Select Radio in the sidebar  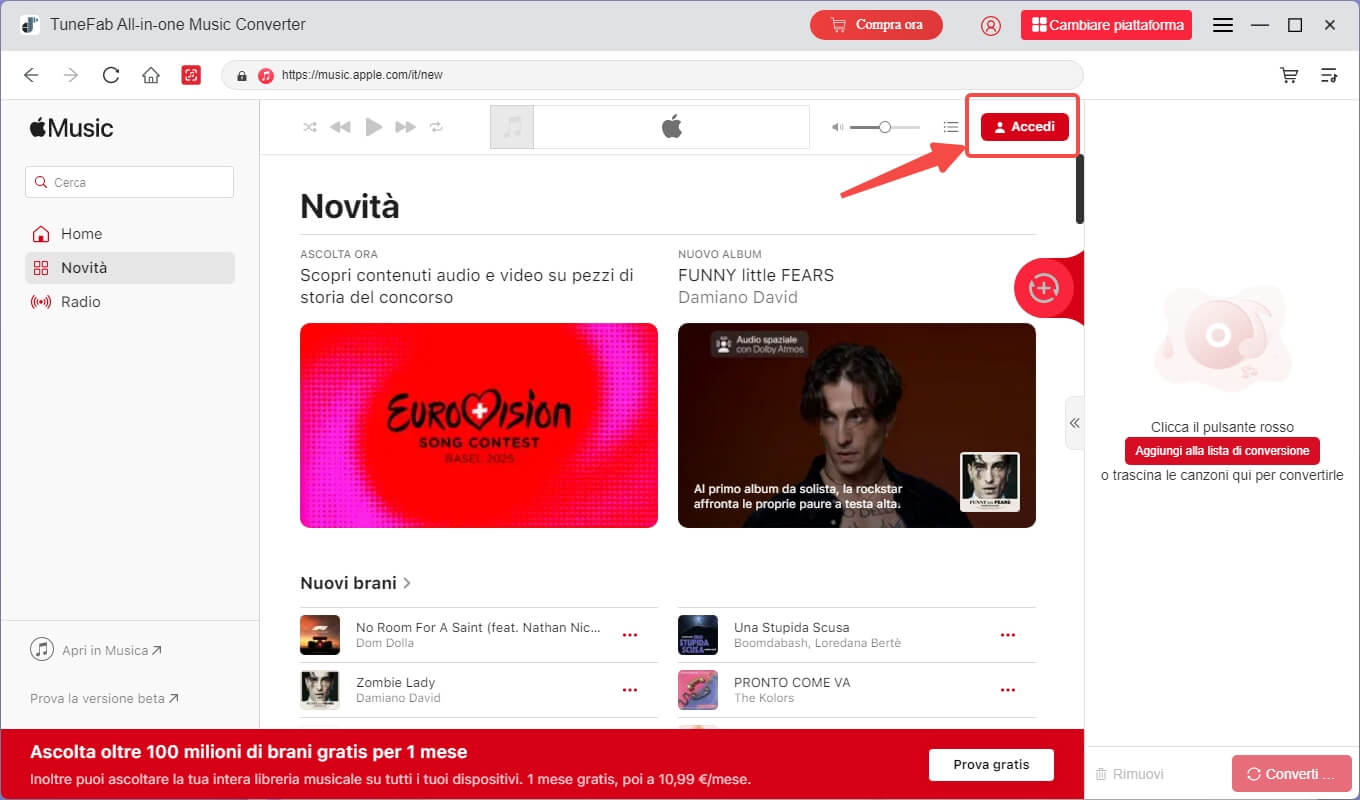pos(80,302)
